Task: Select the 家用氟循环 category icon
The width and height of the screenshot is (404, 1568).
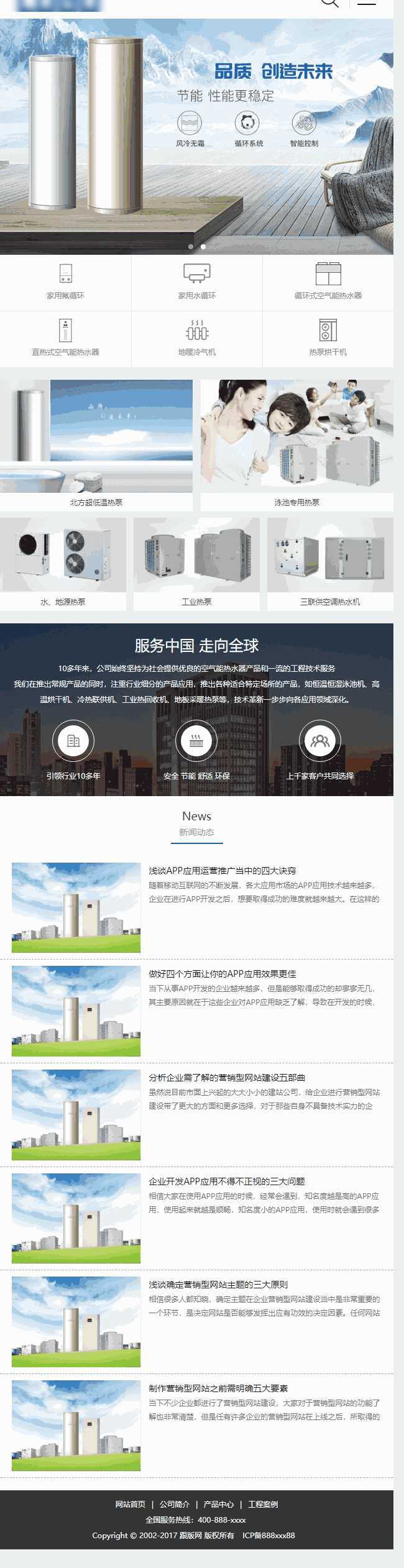Action: (65, 274)
